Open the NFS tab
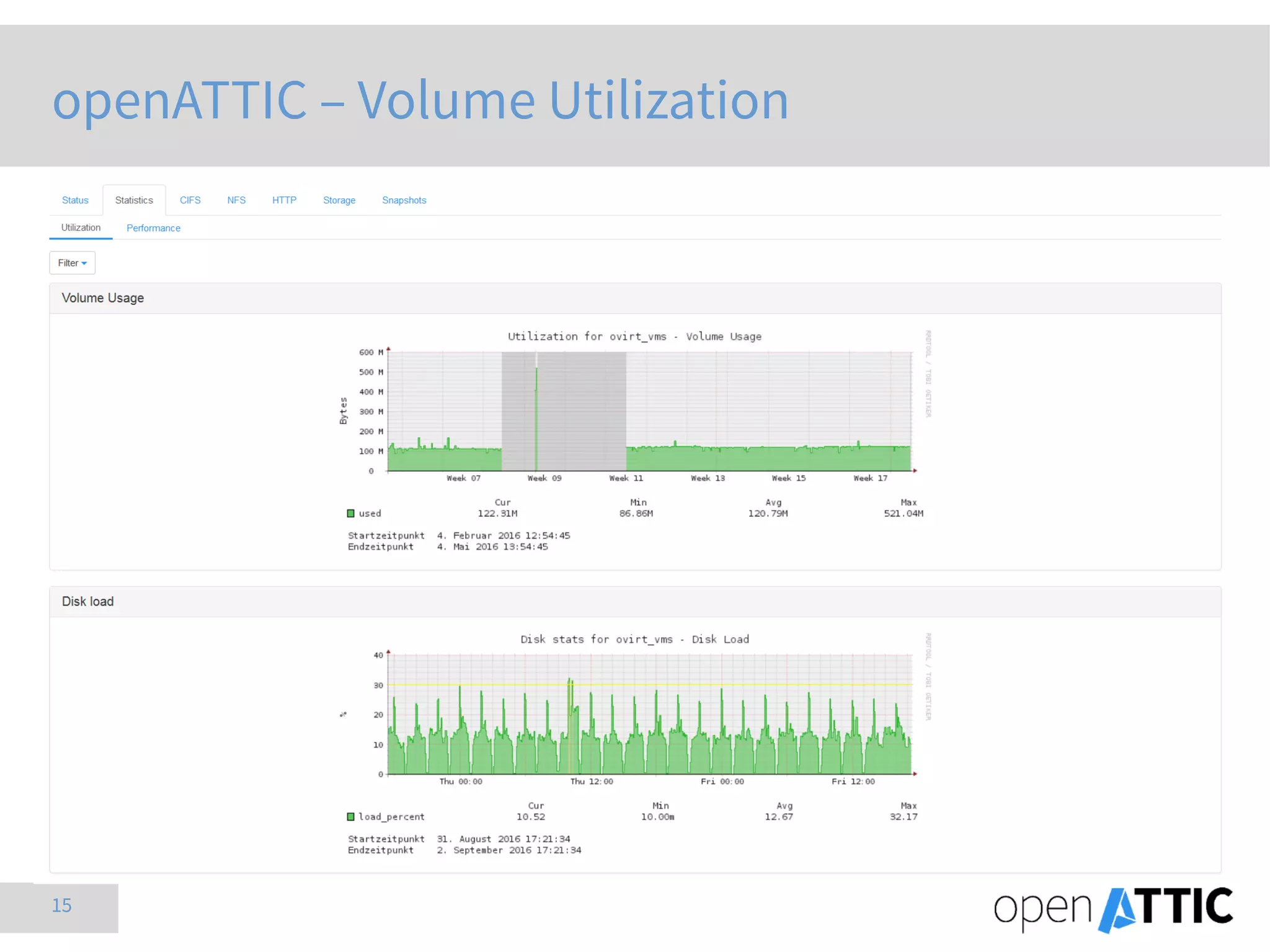 coord(236,200)
